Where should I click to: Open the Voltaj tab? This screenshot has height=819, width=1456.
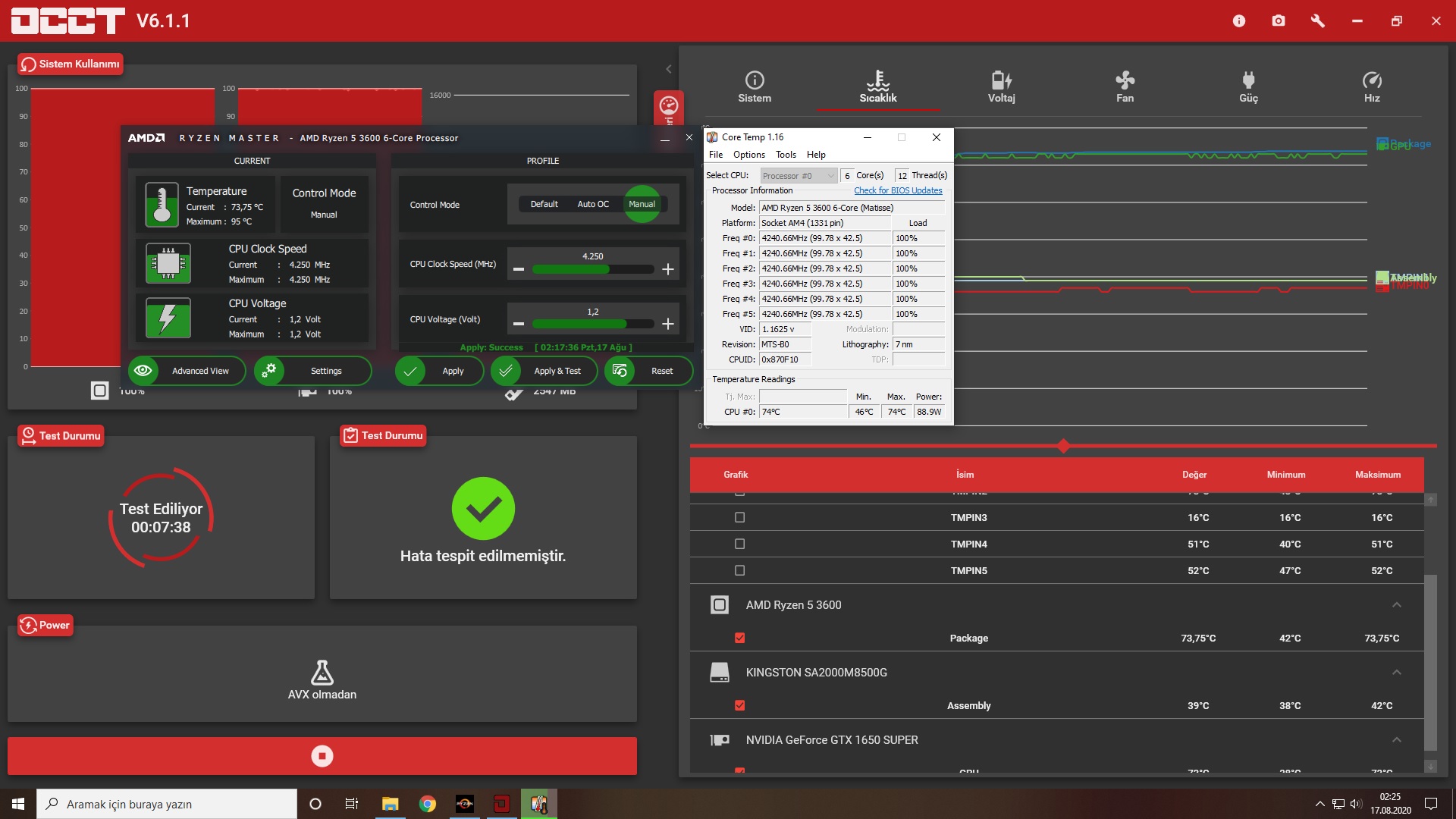1001,87
